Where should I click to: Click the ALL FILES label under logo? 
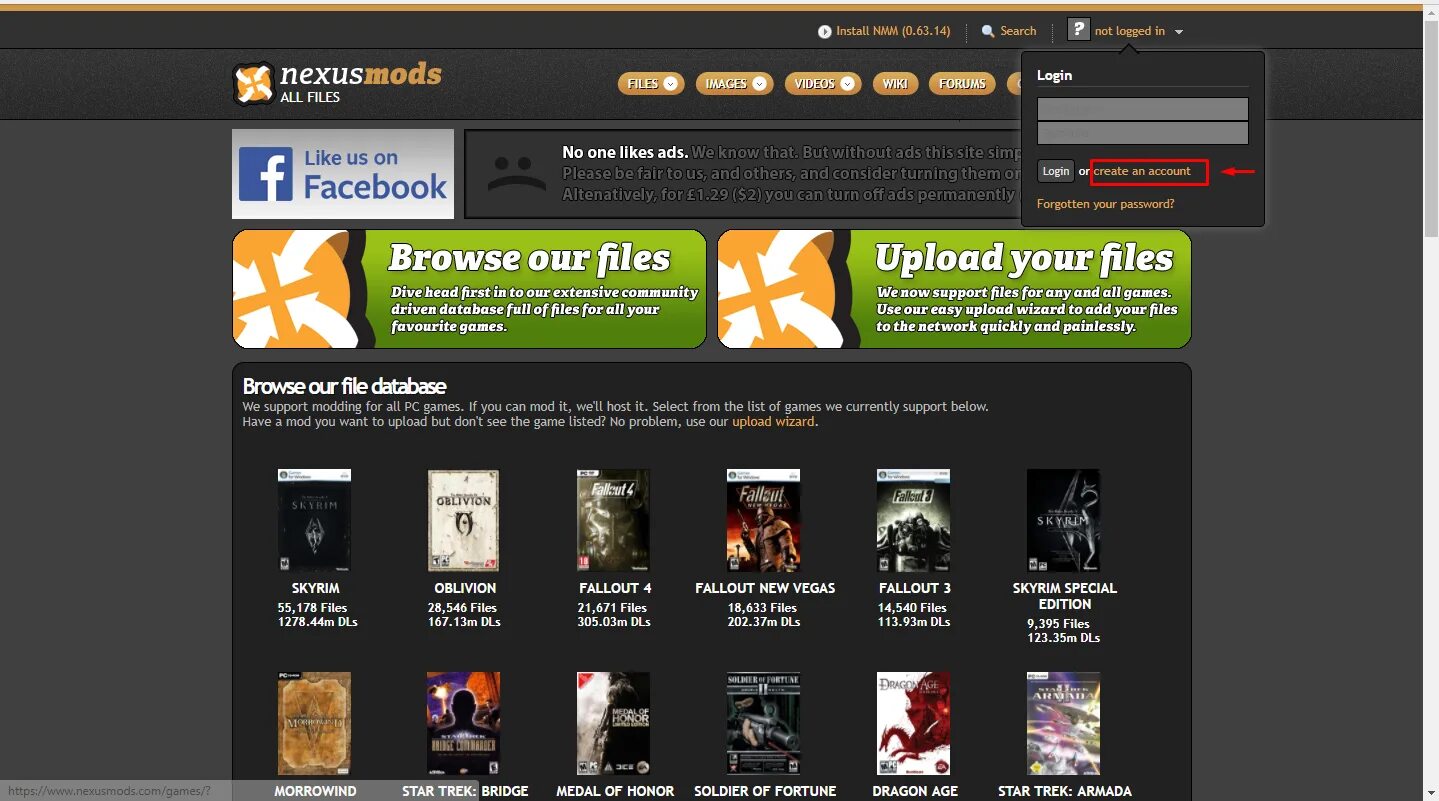[x=310, y=97]
